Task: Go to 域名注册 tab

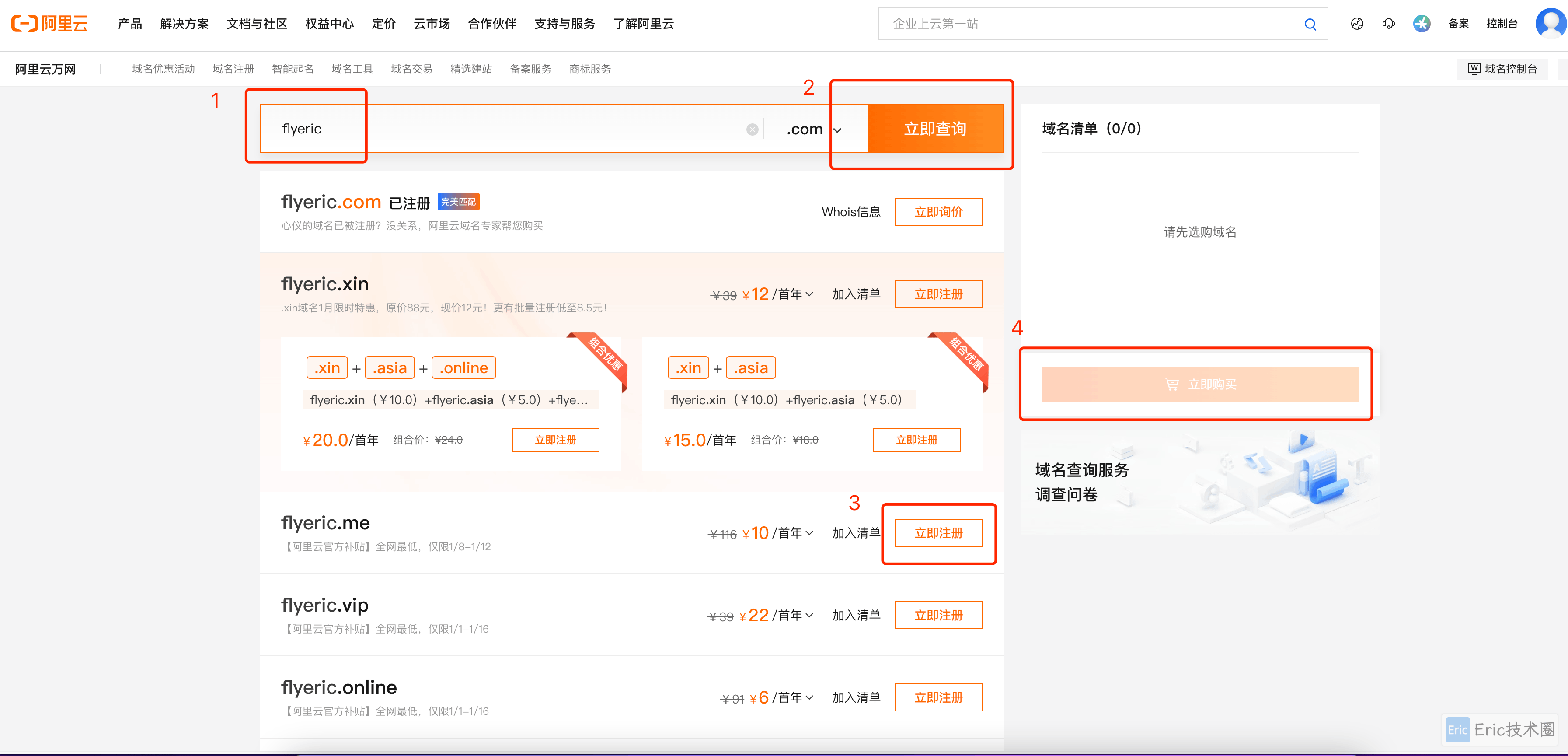Action: [233, 69]
